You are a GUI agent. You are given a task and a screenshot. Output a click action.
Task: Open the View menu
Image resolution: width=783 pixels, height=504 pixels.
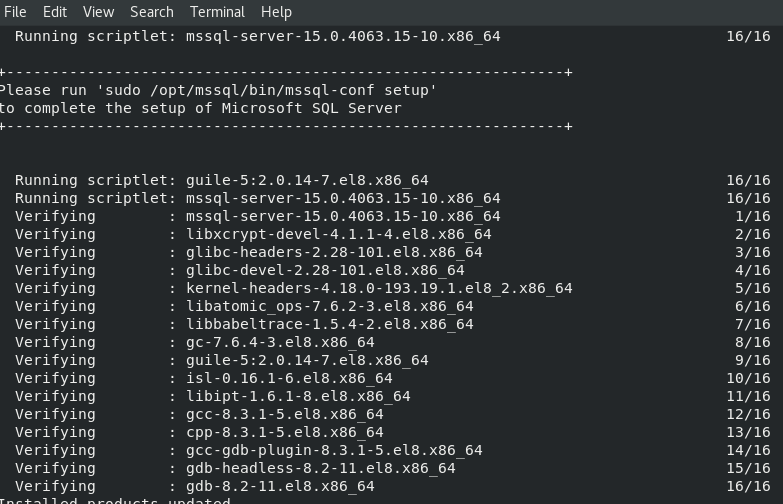98,12
